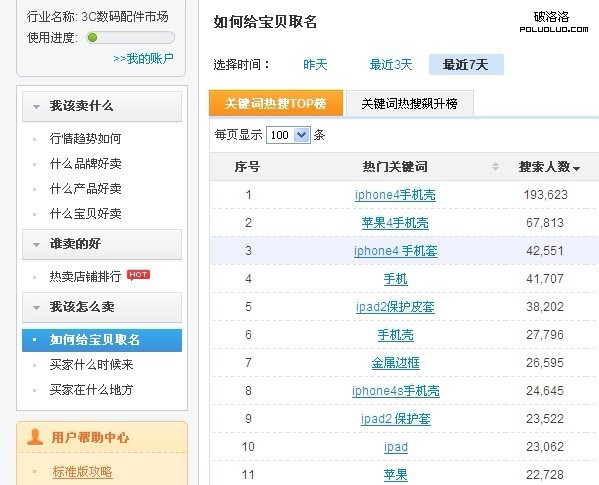The height and width of the screenshot is (485, 599).
Task: Switch to 关键词热搜飙升榜 tab
Action: pyautogui.click(x=410, y=103)
